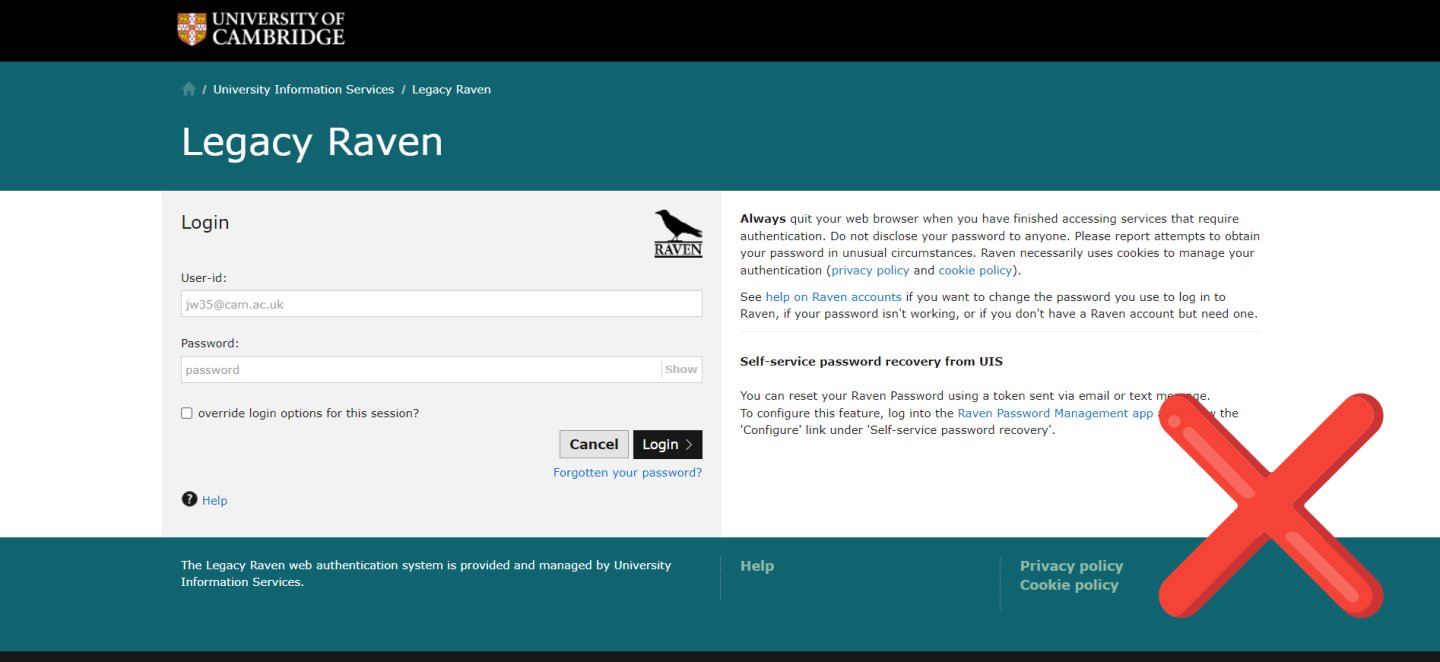Open the home icon in the breadcrumb
1440x662 pixels.
click(x=189, y=89)
